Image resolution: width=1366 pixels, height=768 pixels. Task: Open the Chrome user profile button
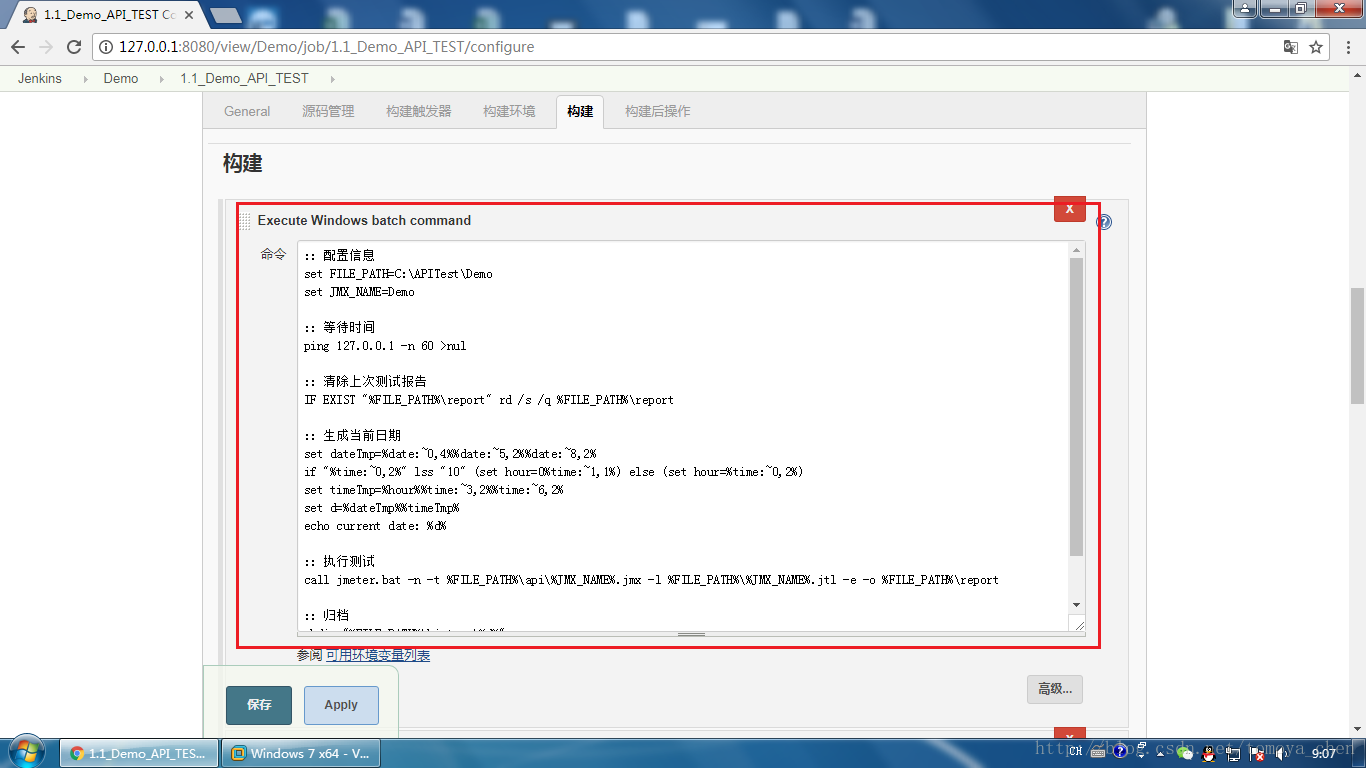[x=1245, y=9]
